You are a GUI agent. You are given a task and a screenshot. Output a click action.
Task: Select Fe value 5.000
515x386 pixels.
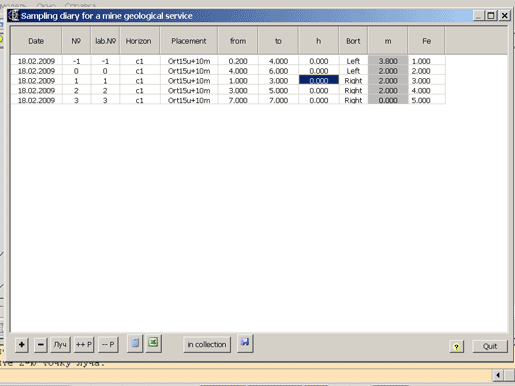pyautogui.click(x=427, y=100)
